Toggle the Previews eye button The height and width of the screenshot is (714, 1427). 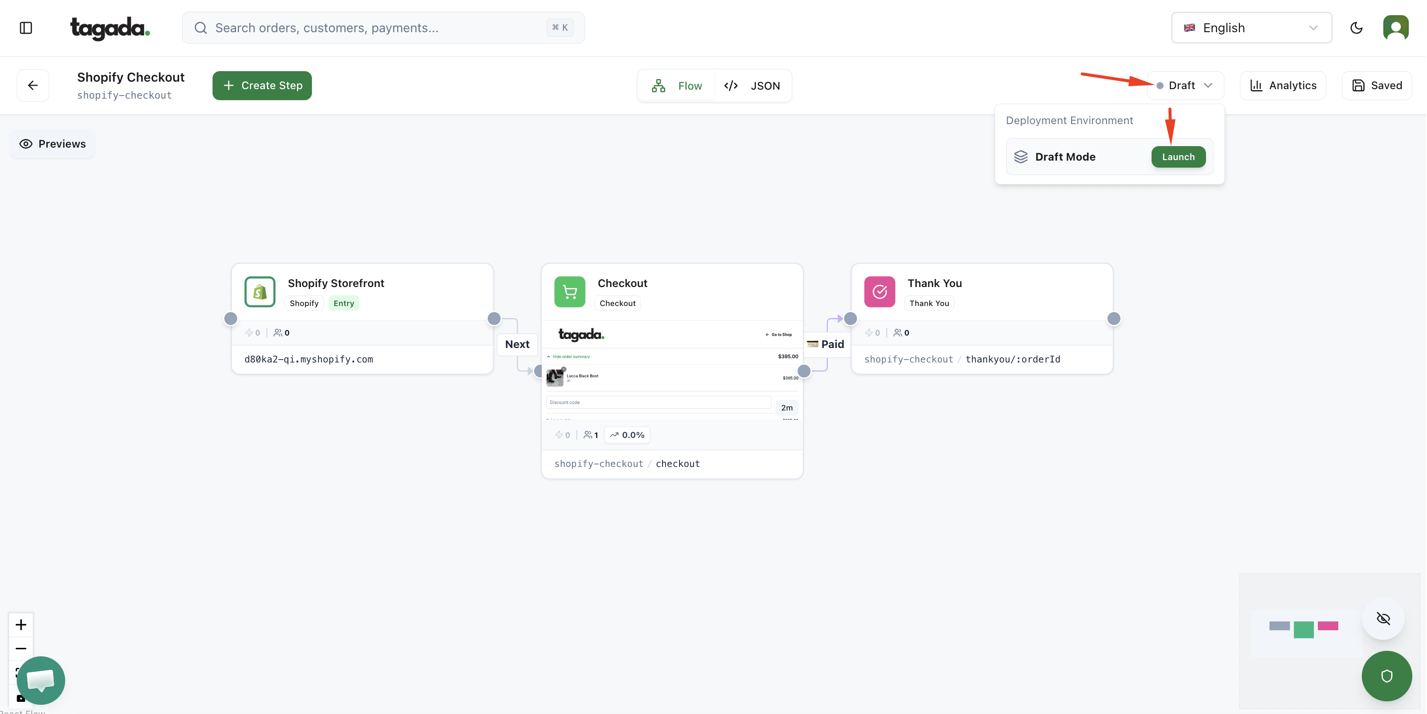[53, 144]
